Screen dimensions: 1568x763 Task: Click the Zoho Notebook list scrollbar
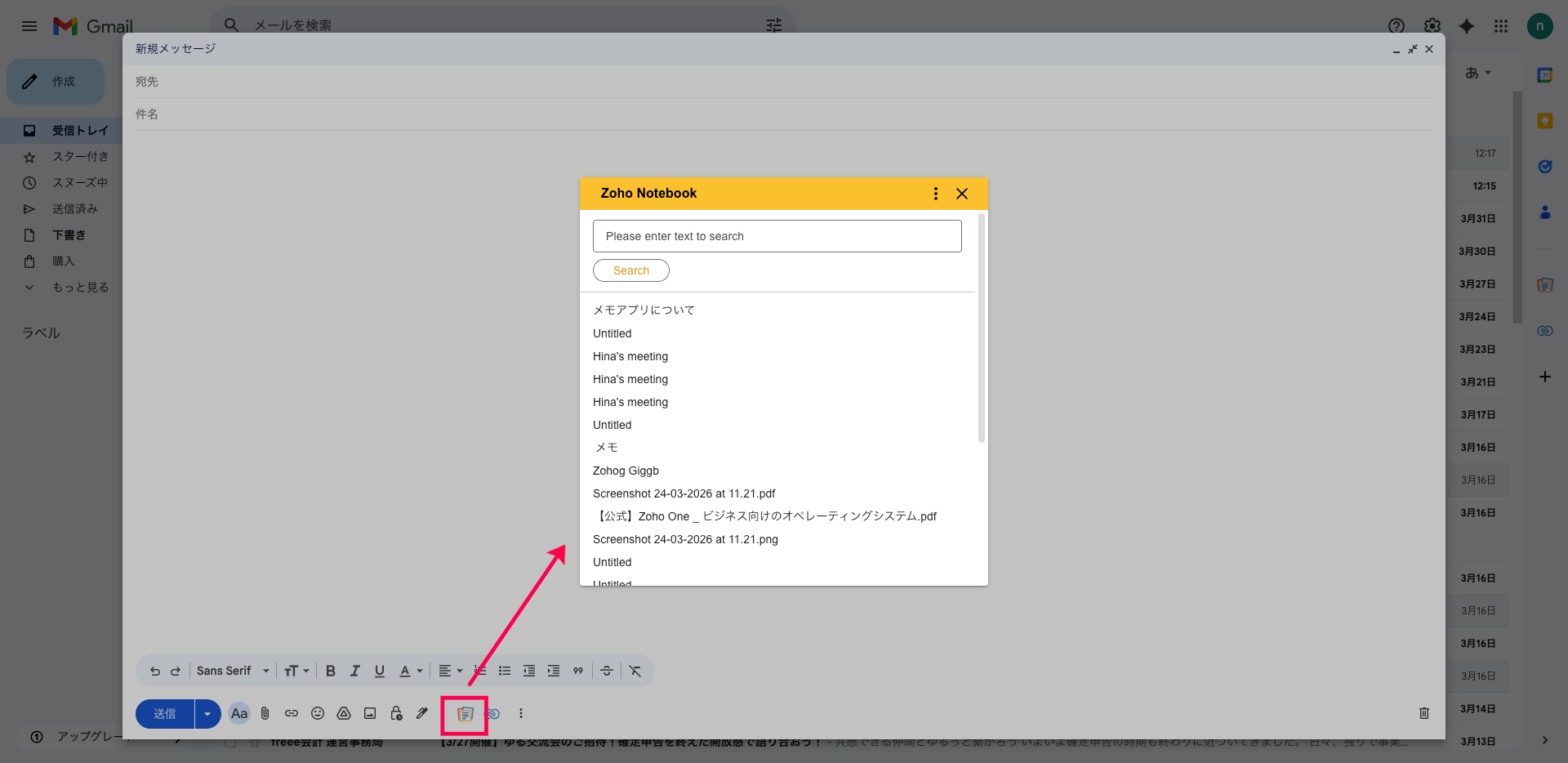tap(981, 327)
